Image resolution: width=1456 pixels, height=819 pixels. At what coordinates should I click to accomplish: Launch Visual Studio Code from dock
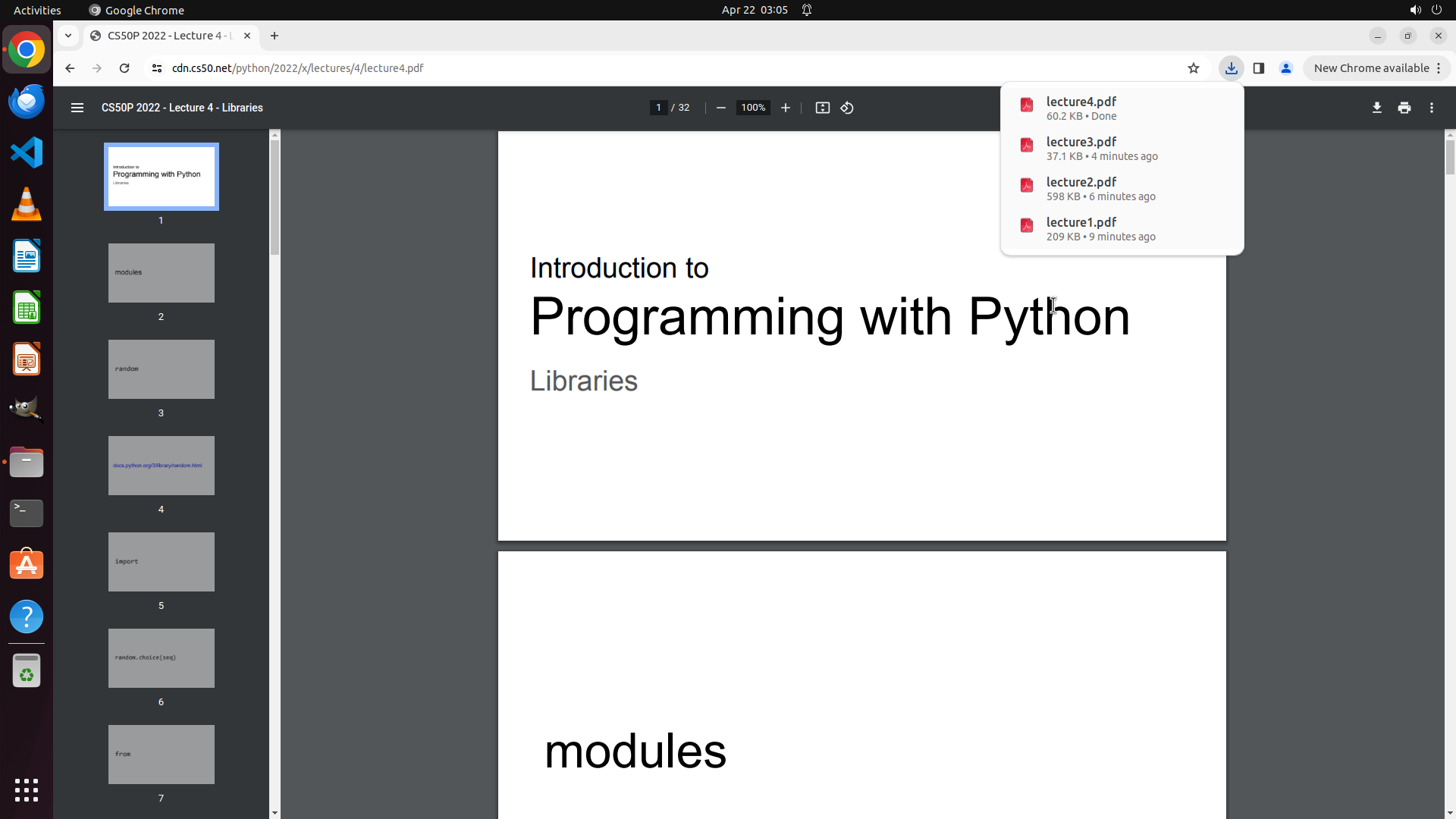(x=27, y=152)
